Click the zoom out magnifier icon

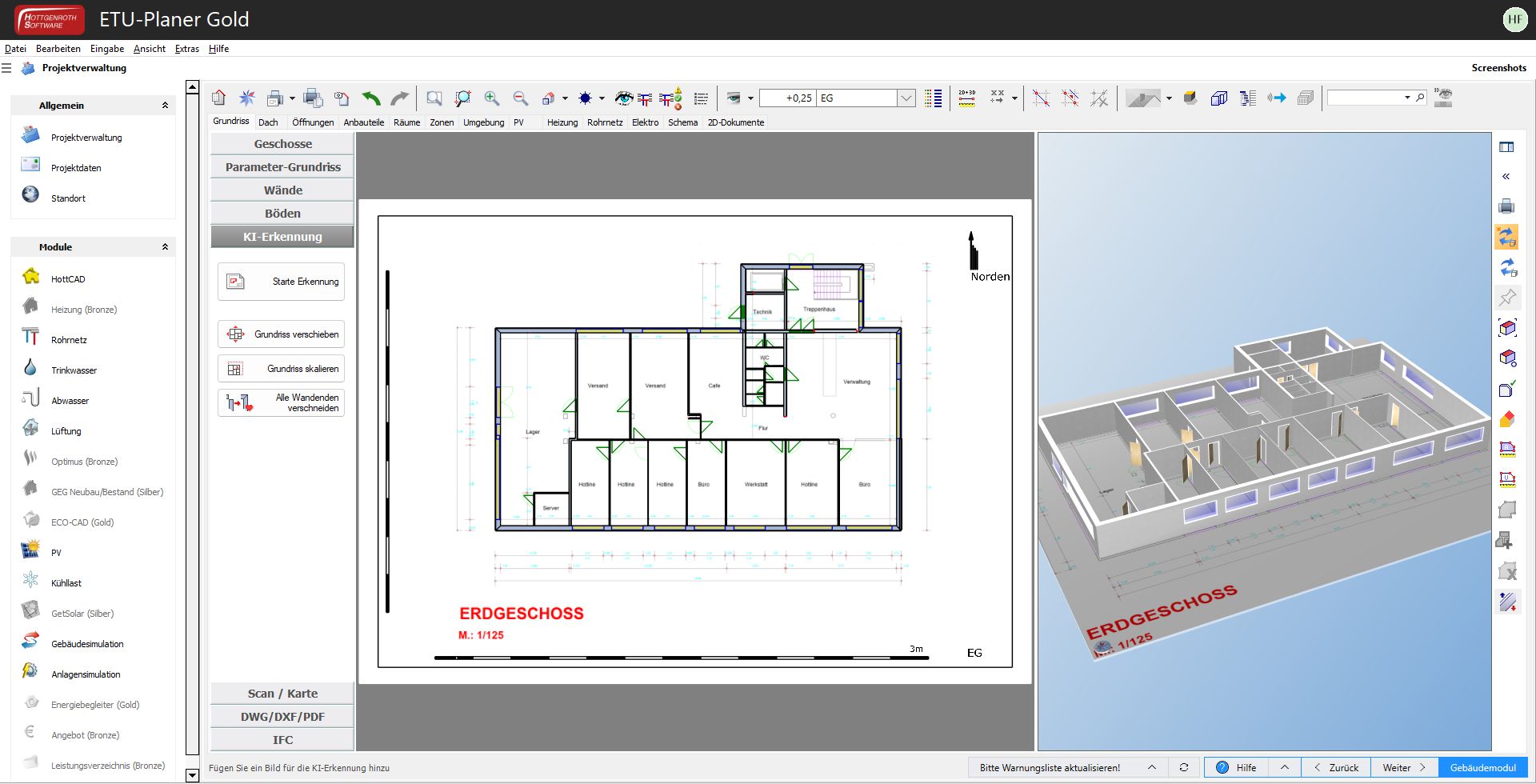tap(520, 98)
